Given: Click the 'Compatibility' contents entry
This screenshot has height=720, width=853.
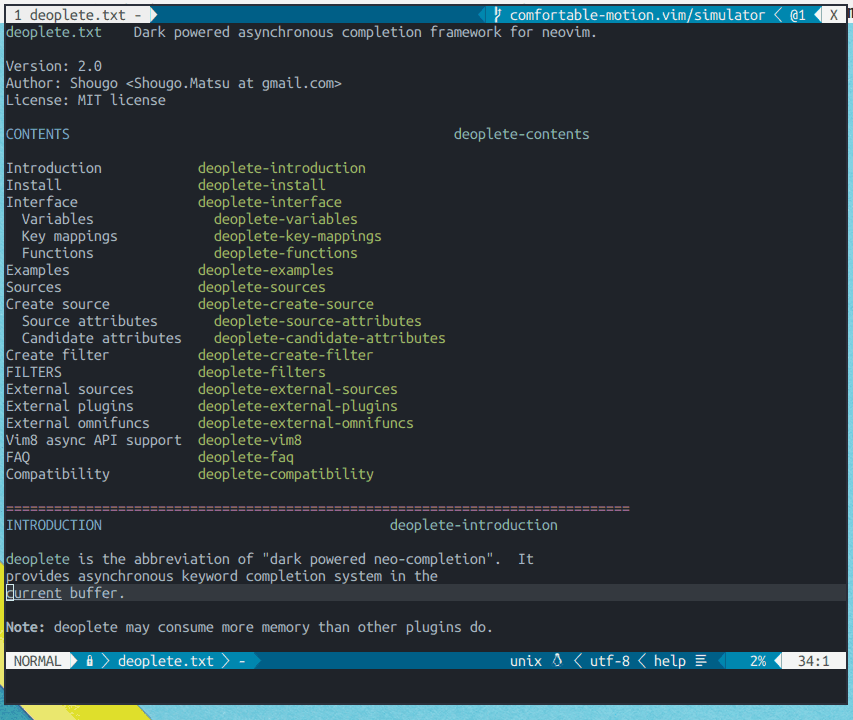Looking at the screenshot, I should [58, 474].
